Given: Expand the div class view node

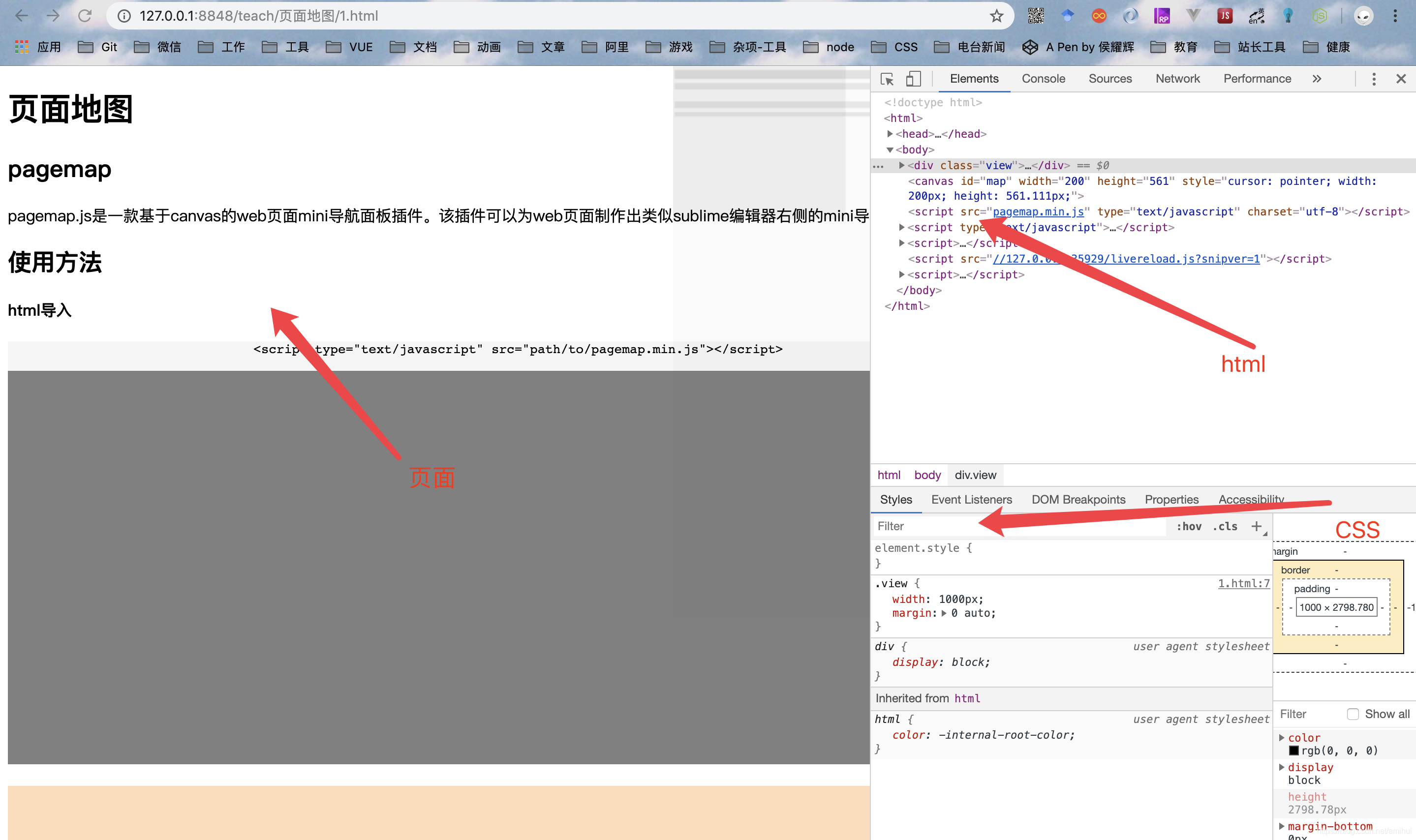Looking at the screenshot, I should coord(901,165).
